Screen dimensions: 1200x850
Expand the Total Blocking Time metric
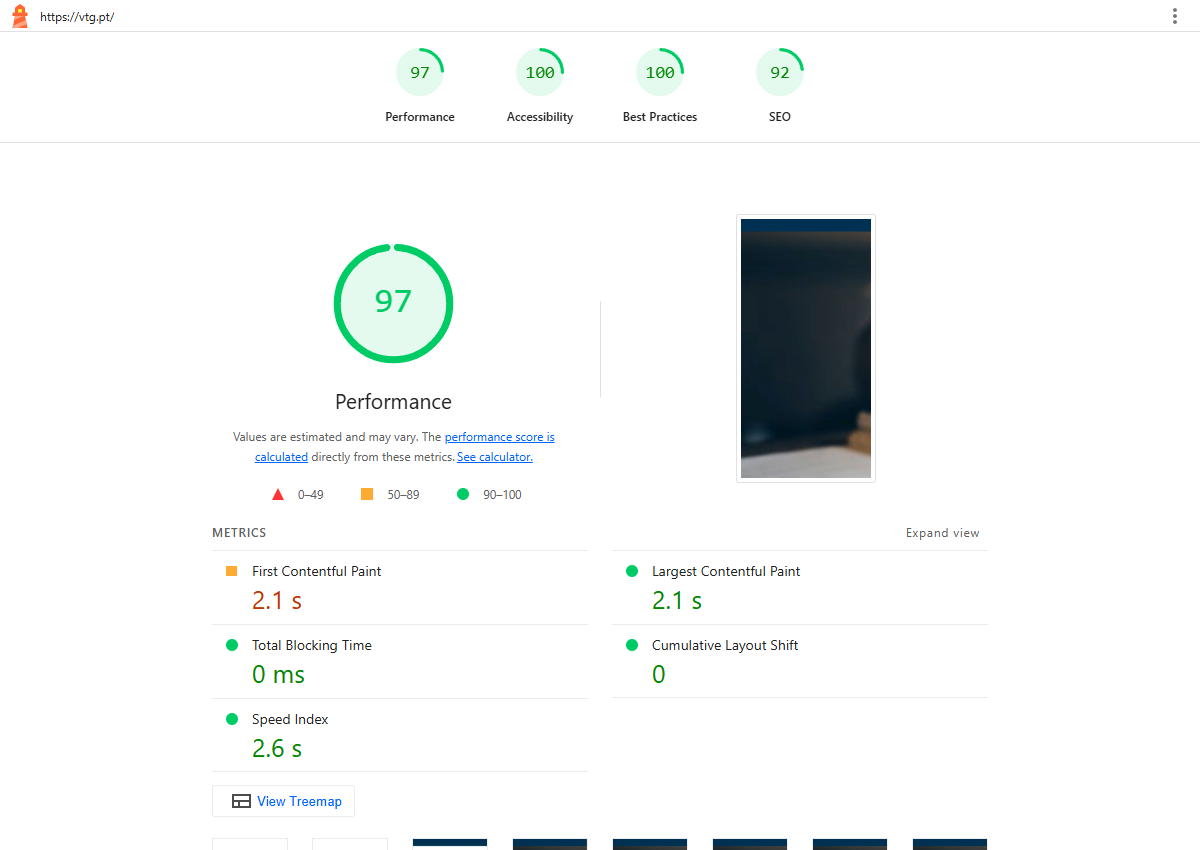tap(400, 662)
